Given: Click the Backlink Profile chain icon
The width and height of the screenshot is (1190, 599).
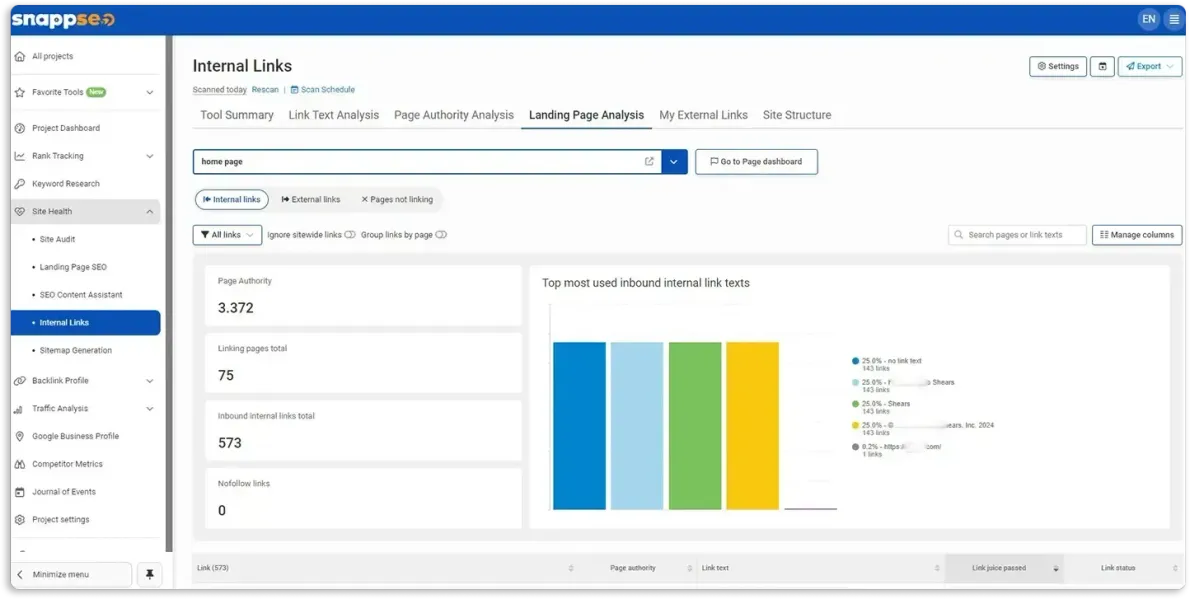Looking at the screenshot, I should [x=20, y=381].
